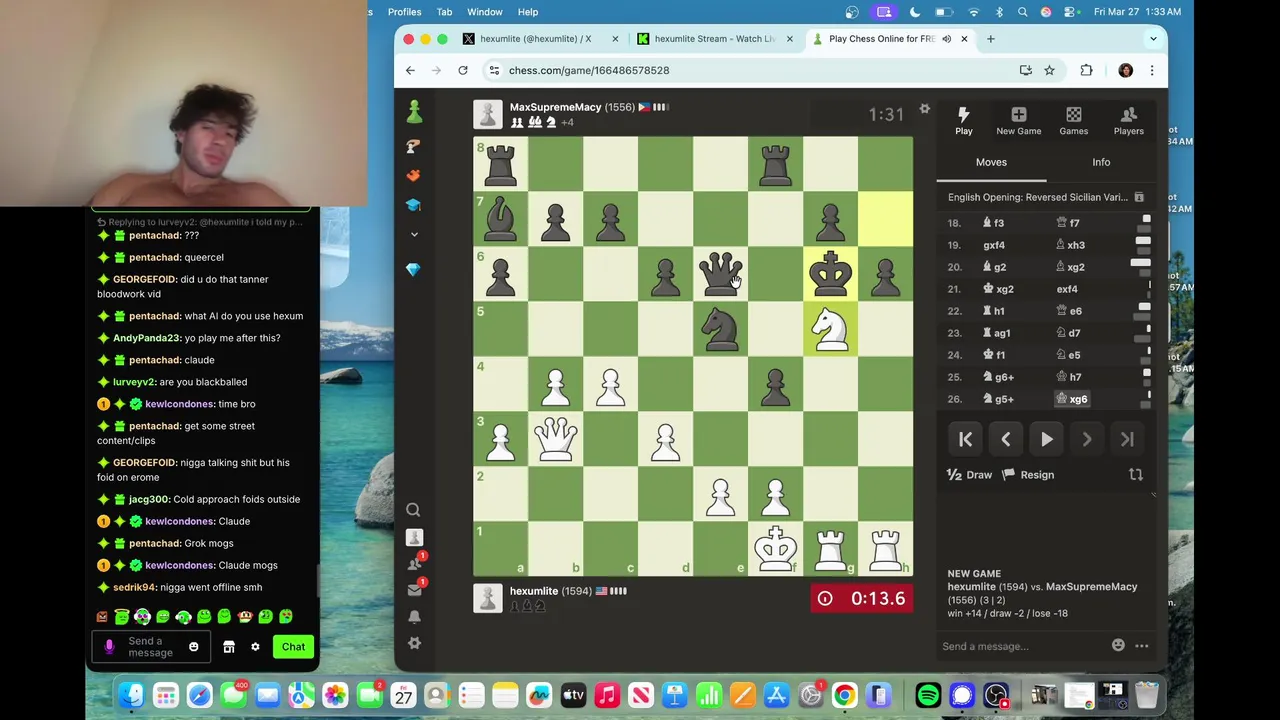Flip the board with the arrows icon
The width and height of the screenshot is (1280, 720).
(1136, 475)
